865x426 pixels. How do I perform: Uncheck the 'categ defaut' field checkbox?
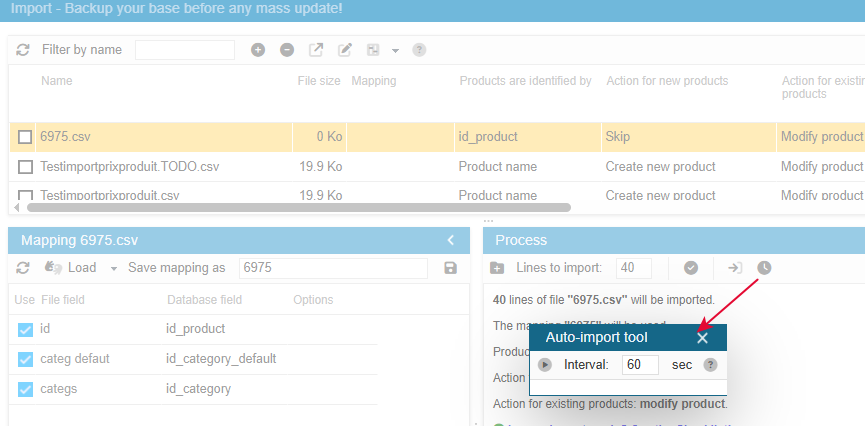coord(26,359)
